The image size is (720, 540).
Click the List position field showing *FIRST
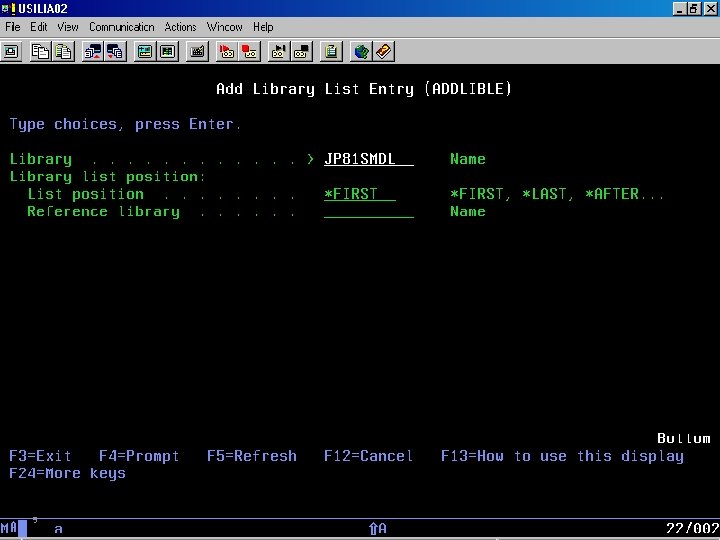click(x=360, y=194)
